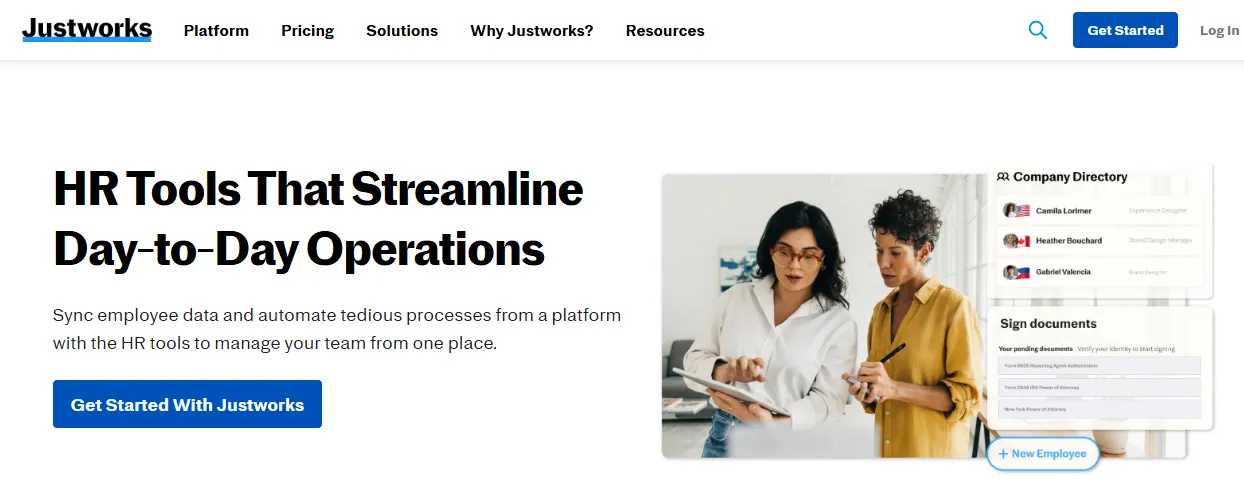The width and height of the screenshot is (1244, 503).
Task: Open the Platform menu
Action: pyautogui.click(x=216, y=30)
